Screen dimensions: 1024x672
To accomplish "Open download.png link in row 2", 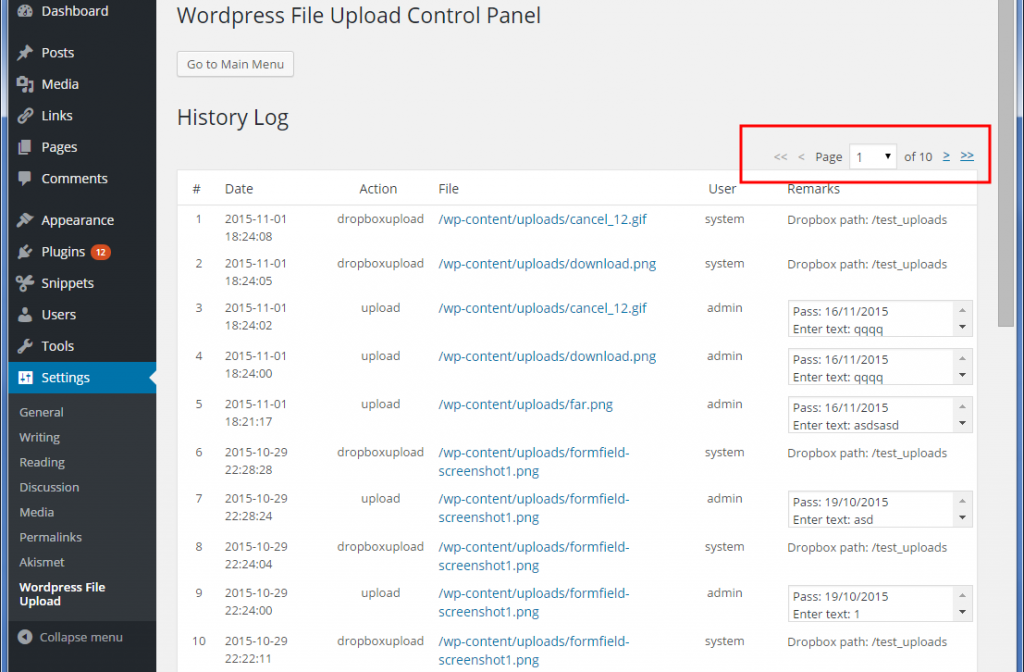I will tap(547, 264).
